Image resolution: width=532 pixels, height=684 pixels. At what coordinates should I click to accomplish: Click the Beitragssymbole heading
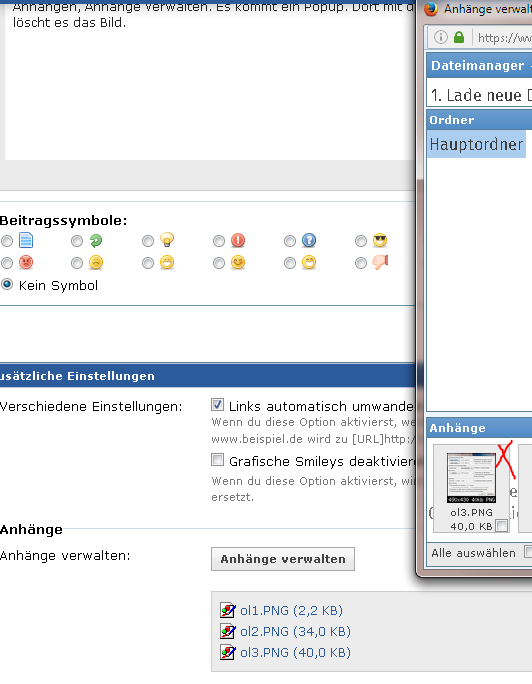[64, 220]
